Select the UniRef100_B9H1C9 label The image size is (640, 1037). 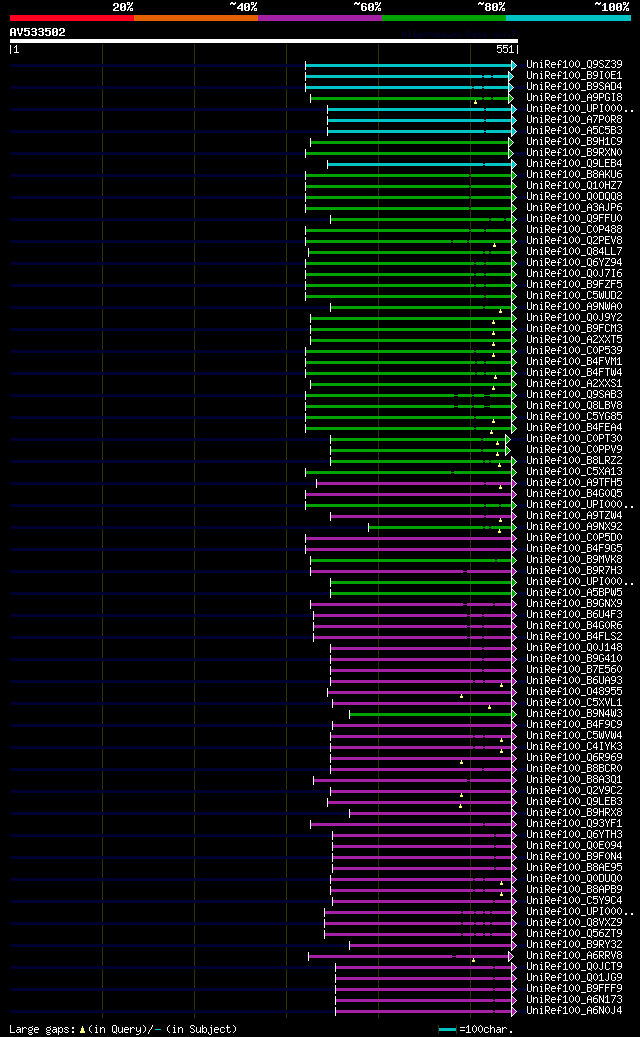click(x=574, y=142)
